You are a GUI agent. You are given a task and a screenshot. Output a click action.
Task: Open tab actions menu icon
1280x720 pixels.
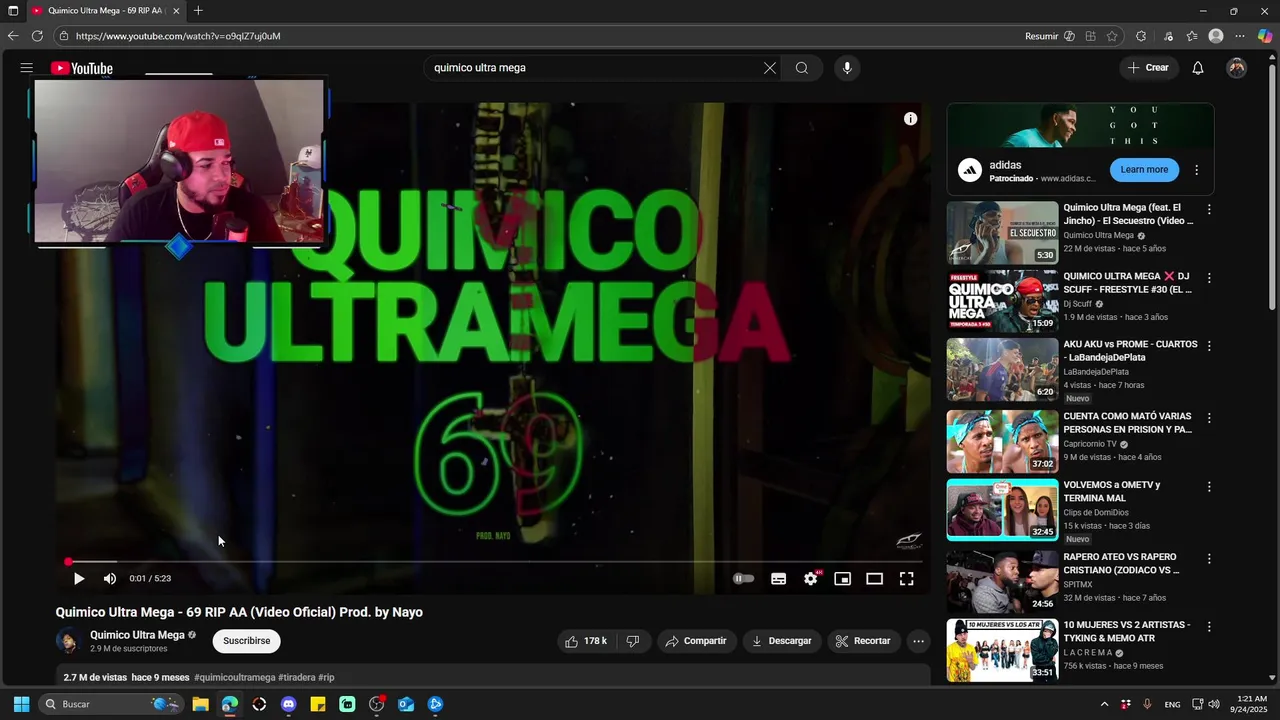(13, 11)
